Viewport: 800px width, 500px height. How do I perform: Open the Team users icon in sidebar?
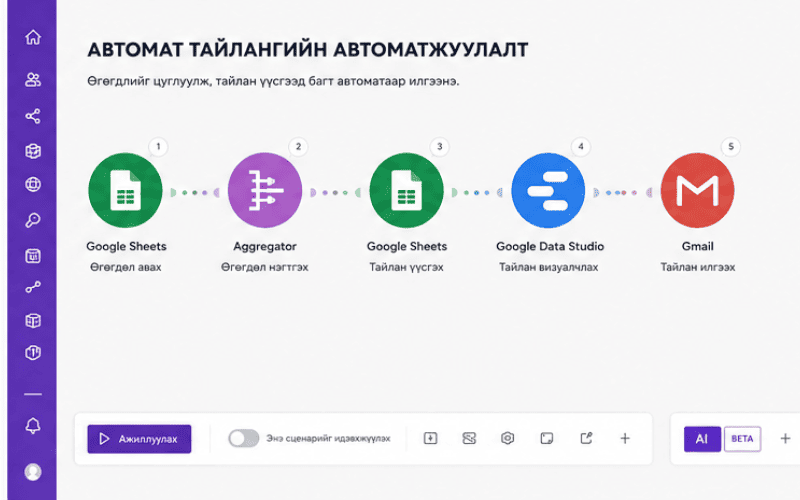coord(33,80)
